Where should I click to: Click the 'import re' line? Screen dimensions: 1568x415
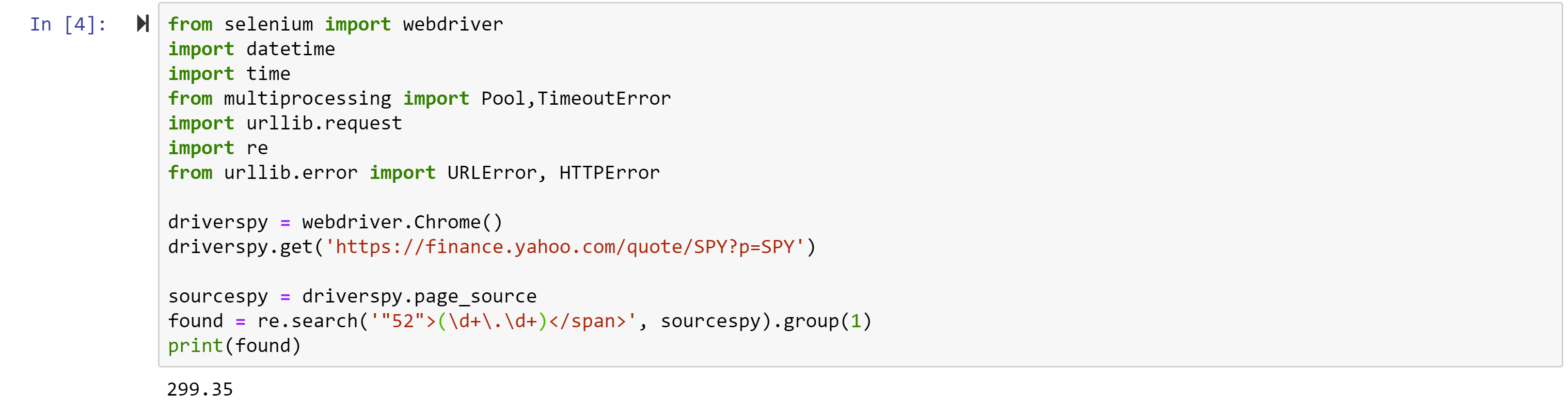[x=218, y=148]
